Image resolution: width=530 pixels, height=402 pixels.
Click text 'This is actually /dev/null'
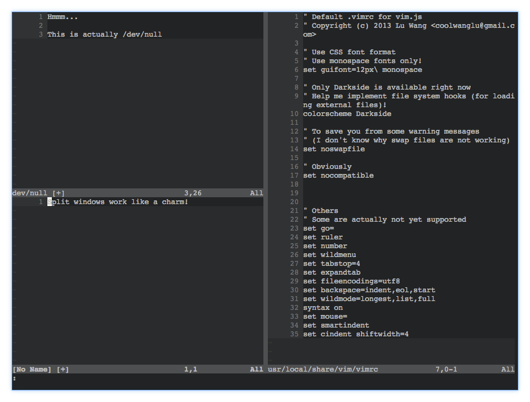(x=104, y=34)
